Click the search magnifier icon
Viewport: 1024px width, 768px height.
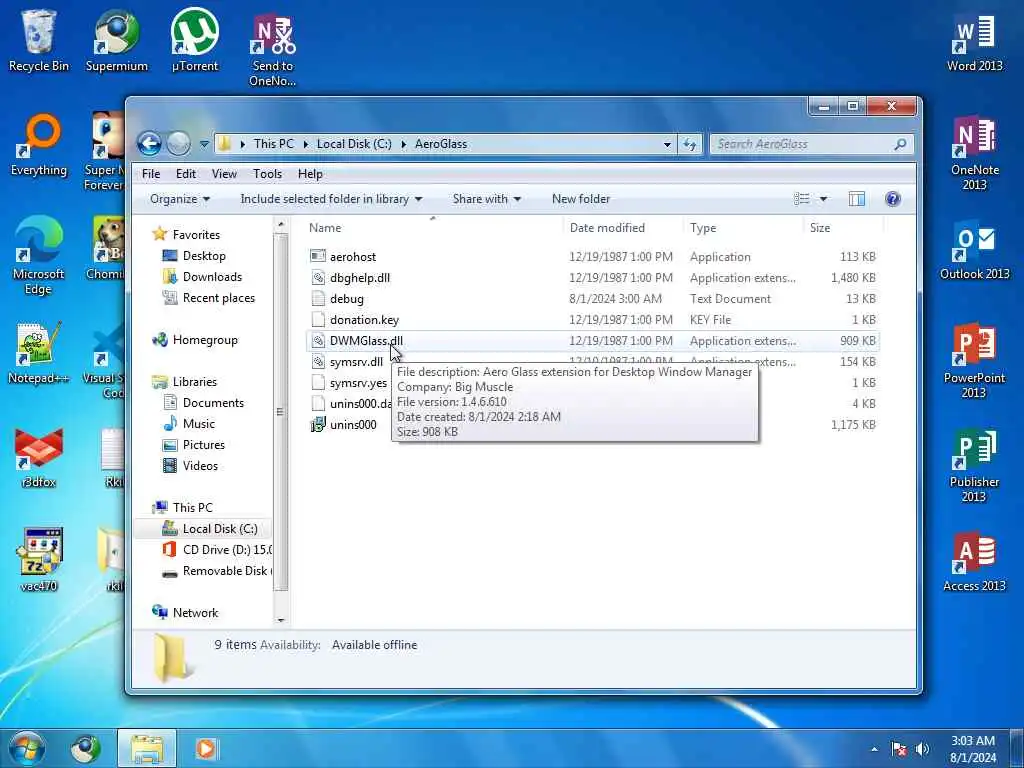[x=901, y=144]
